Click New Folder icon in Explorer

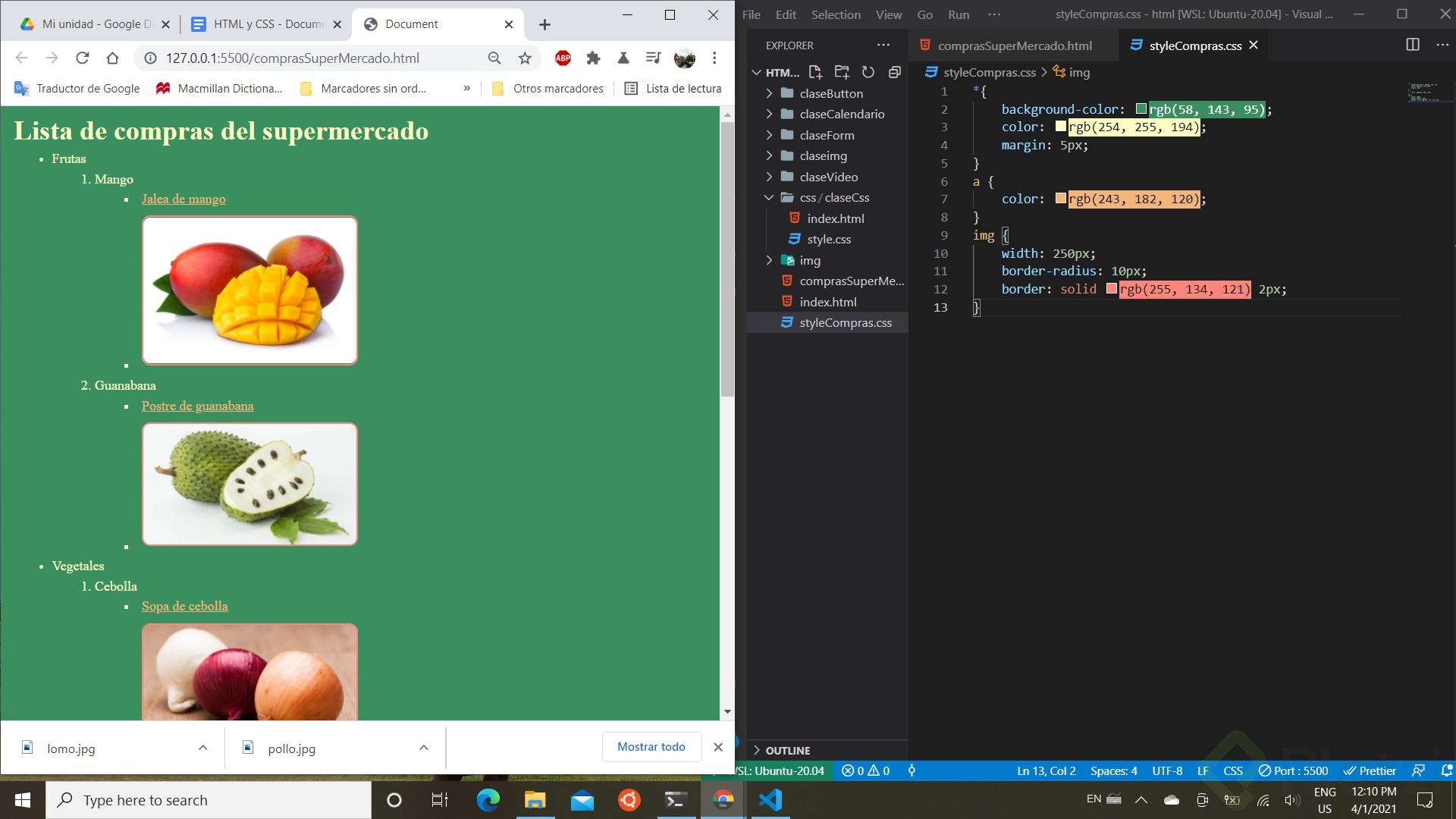(842, 72)
